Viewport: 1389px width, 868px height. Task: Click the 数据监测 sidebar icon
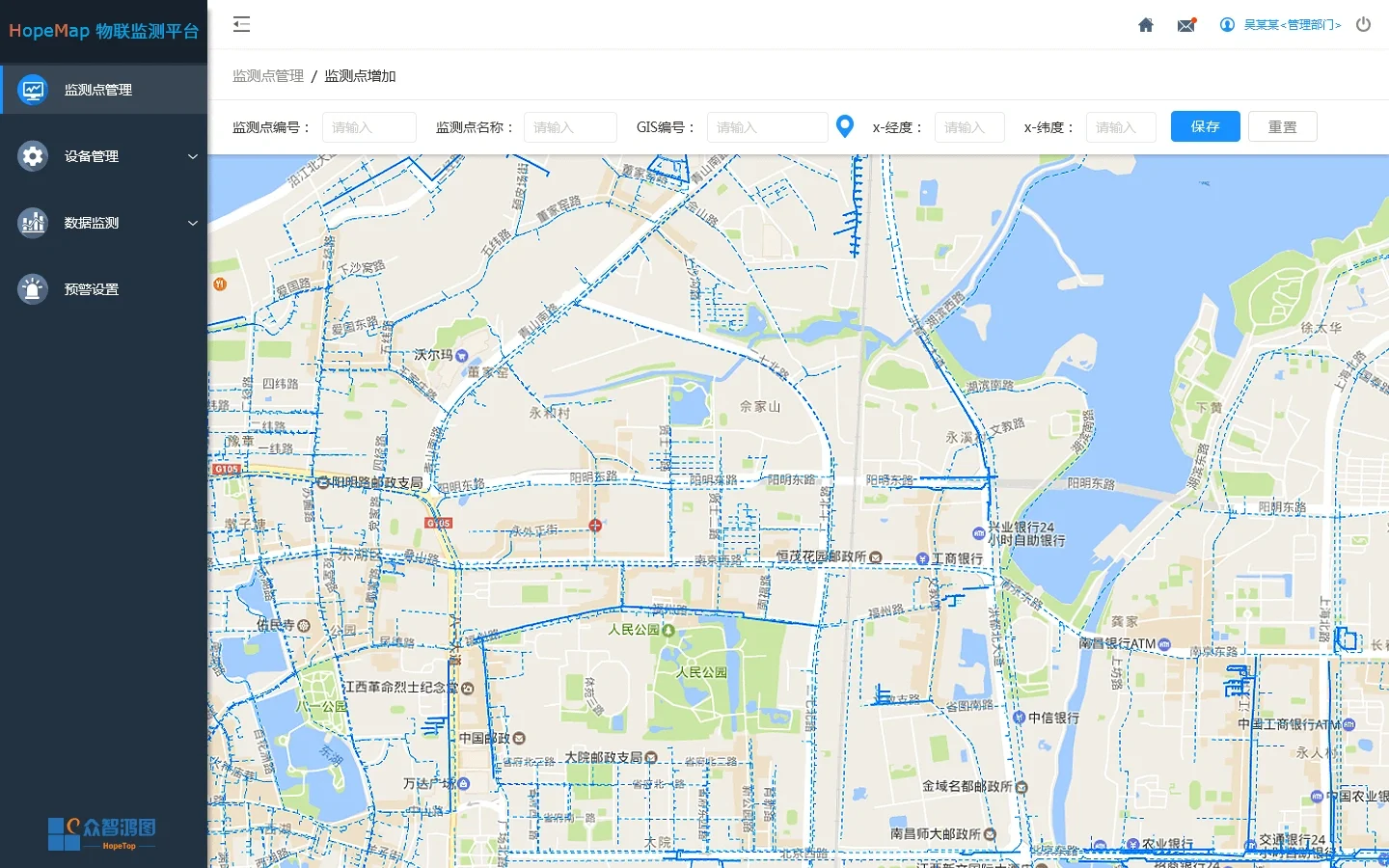[33, 222]
